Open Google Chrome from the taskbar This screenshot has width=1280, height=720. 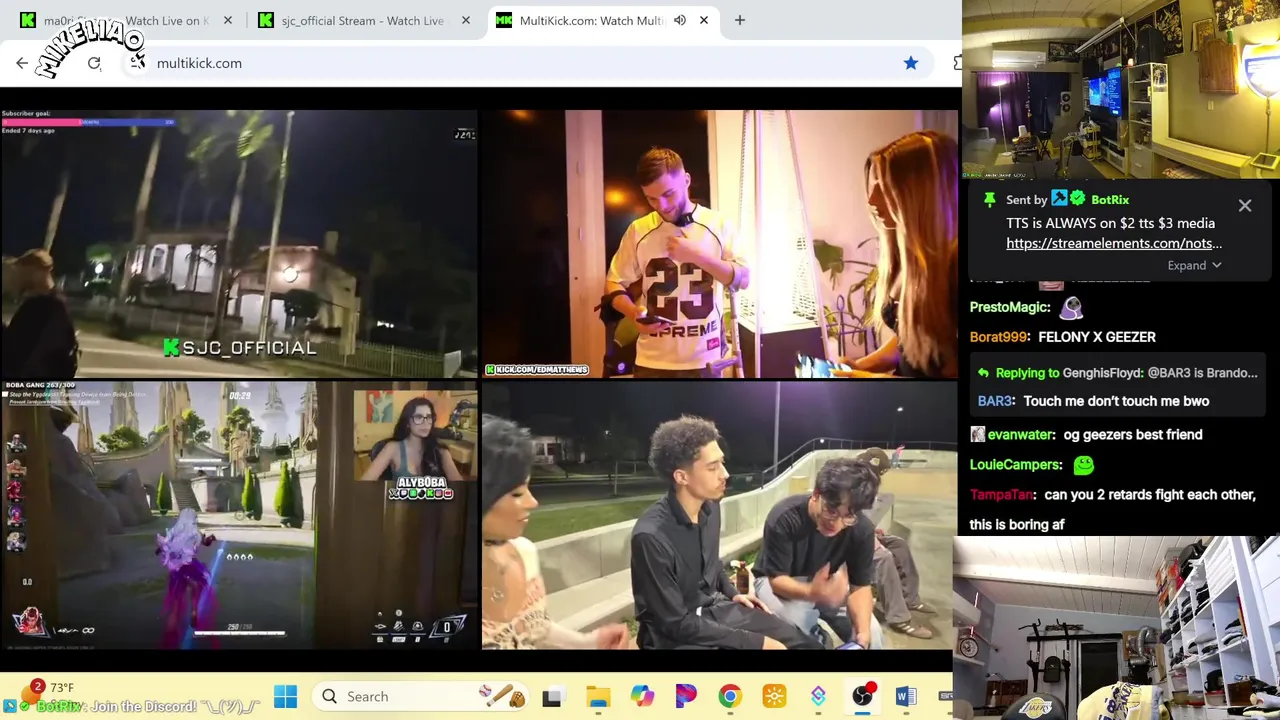[x=730, y=697]
